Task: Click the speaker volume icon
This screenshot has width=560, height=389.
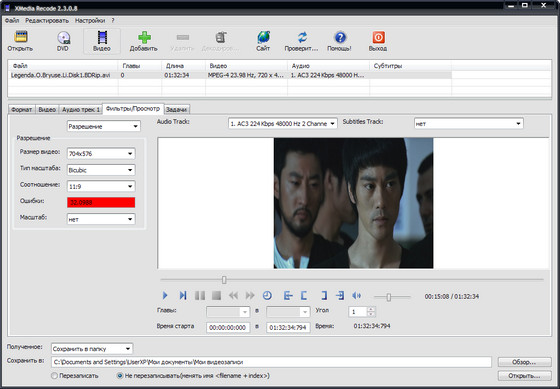Action: pyautogui.click(x=356, y=295)
